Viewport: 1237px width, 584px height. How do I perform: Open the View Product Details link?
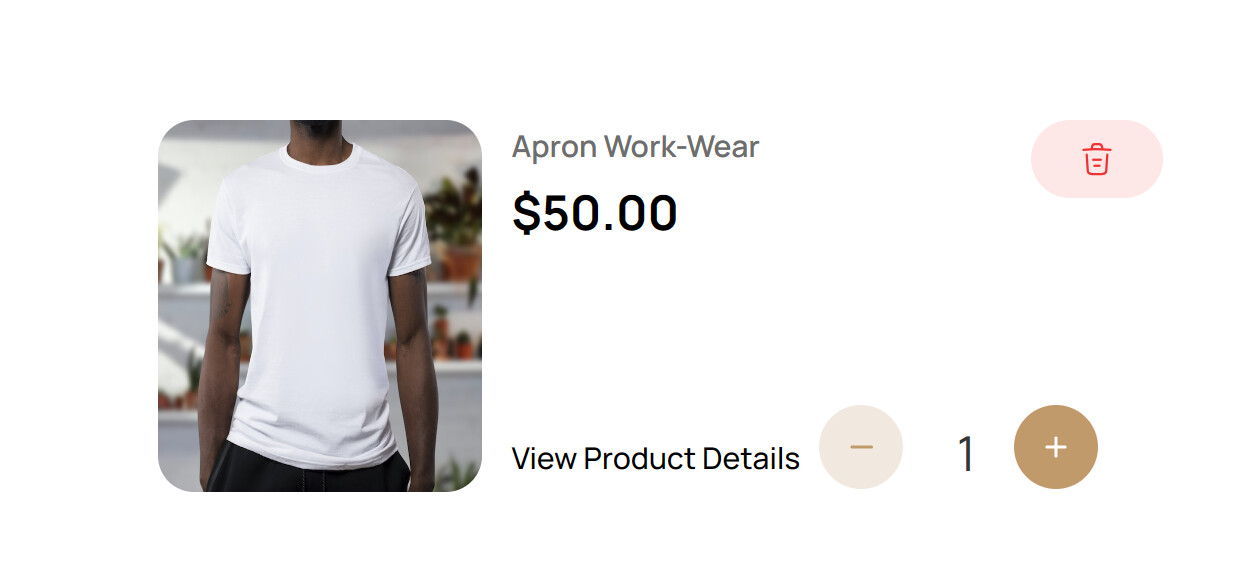[655, 458]
